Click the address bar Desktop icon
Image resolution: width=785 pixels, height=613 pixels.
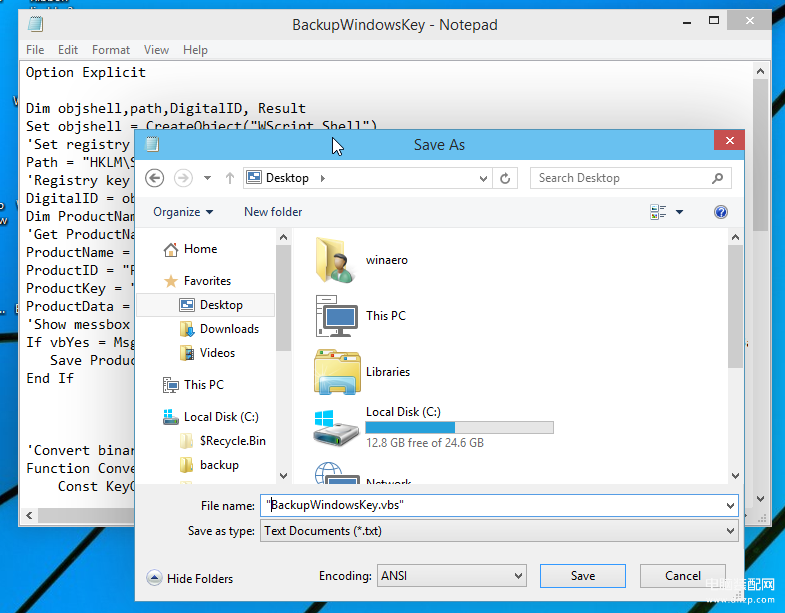tap(254, 177)
